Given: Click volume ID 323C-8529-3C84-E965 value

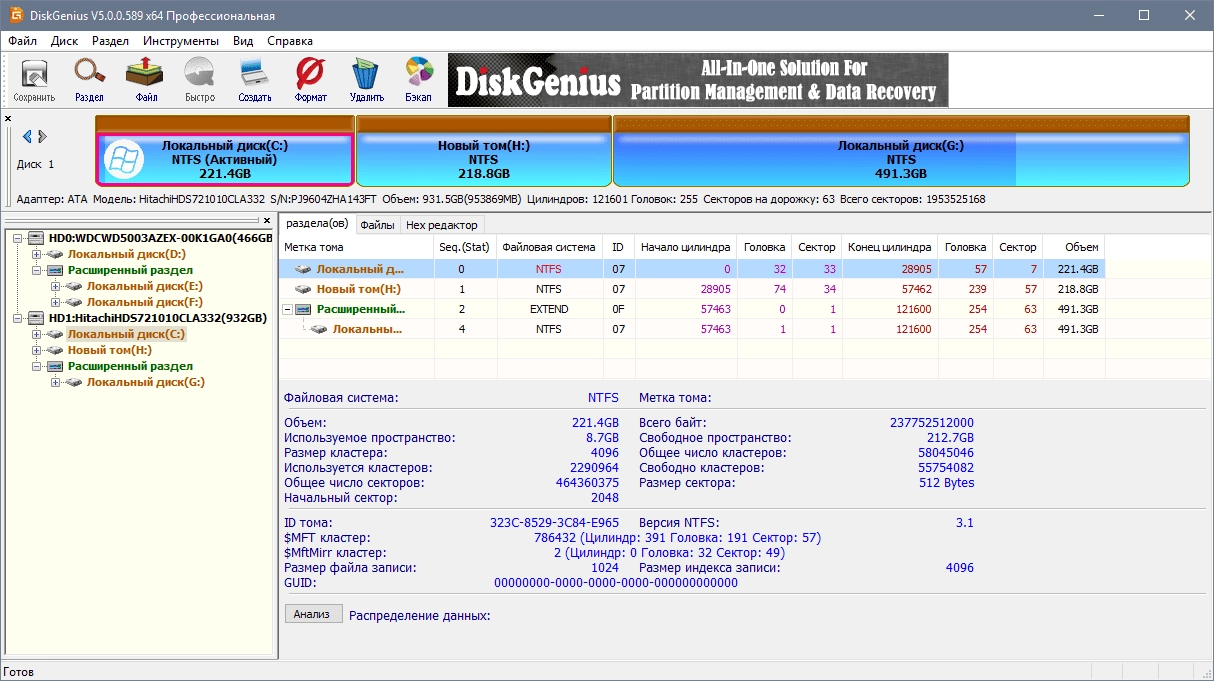Looking at the screenshot, I should pyautogui.click(x=554, y=523).
